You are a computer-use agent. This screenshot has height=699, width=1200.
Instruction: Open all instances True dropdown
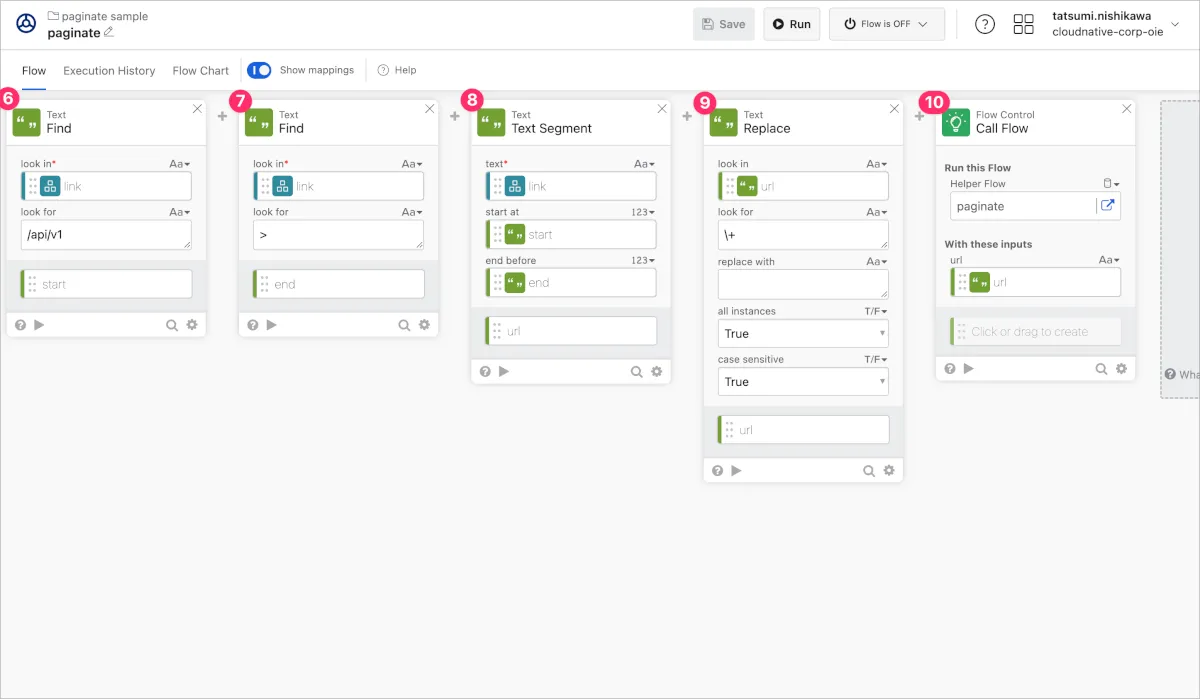pyautogui.click(x=803, y=334)
